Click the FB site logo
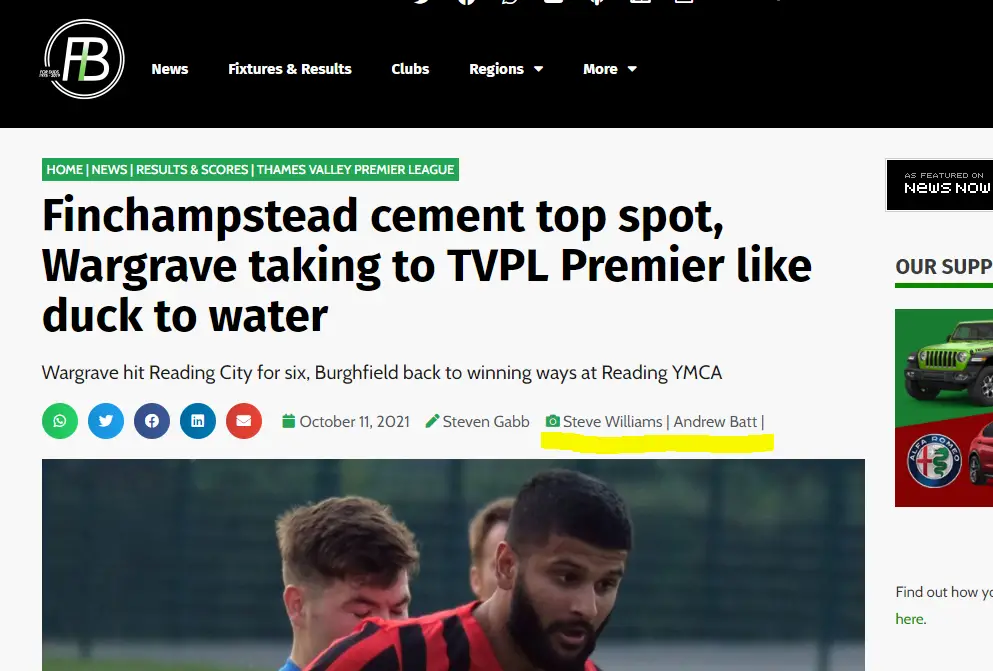 pos(83,59)
